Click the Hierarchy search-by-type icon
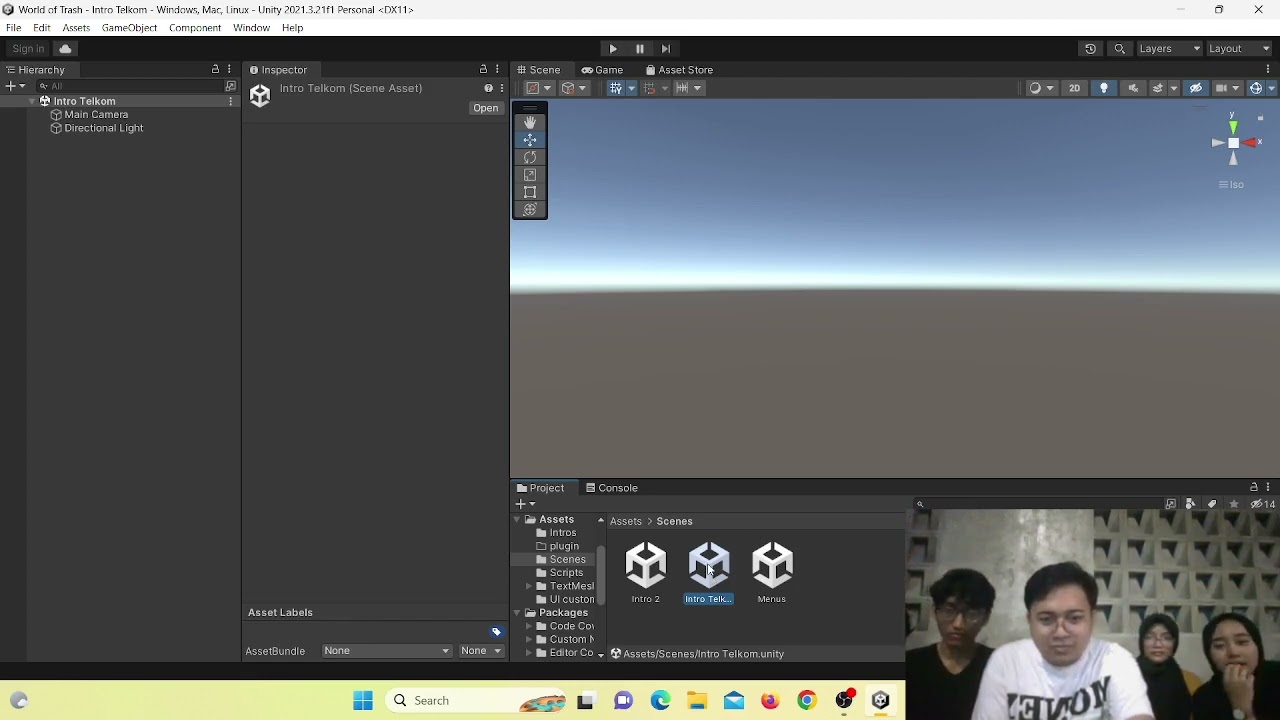This screenshot has height=720, width=1280. coord(230,86)
